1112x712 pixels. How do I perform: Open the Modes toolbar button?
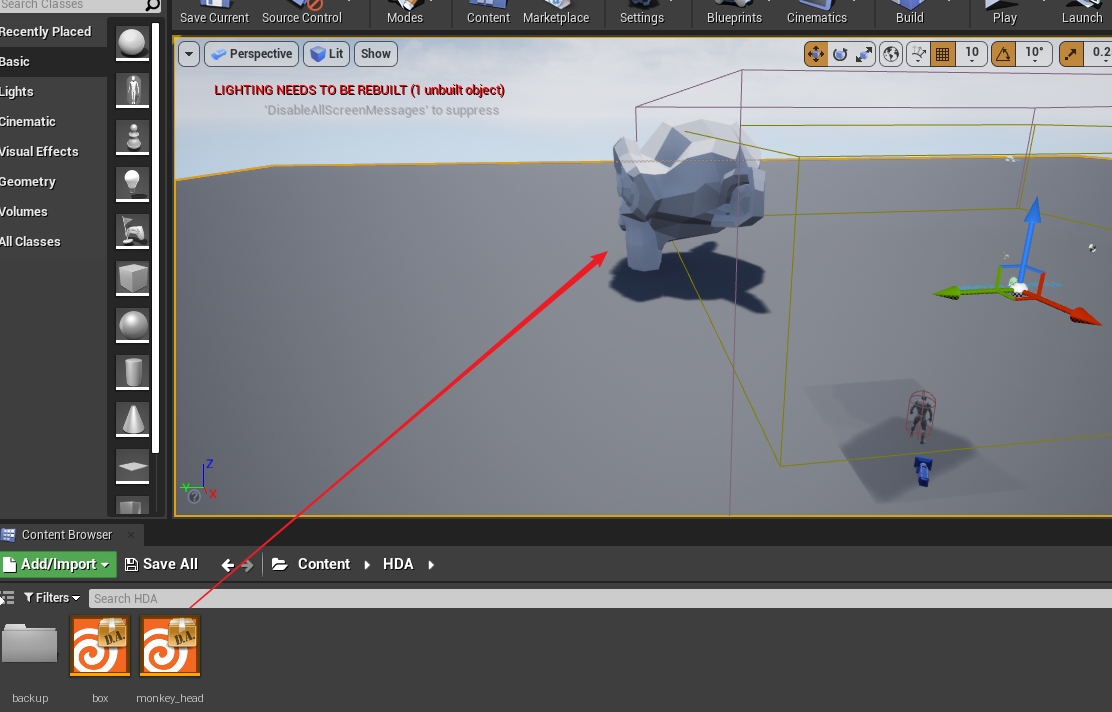(405, 13)
